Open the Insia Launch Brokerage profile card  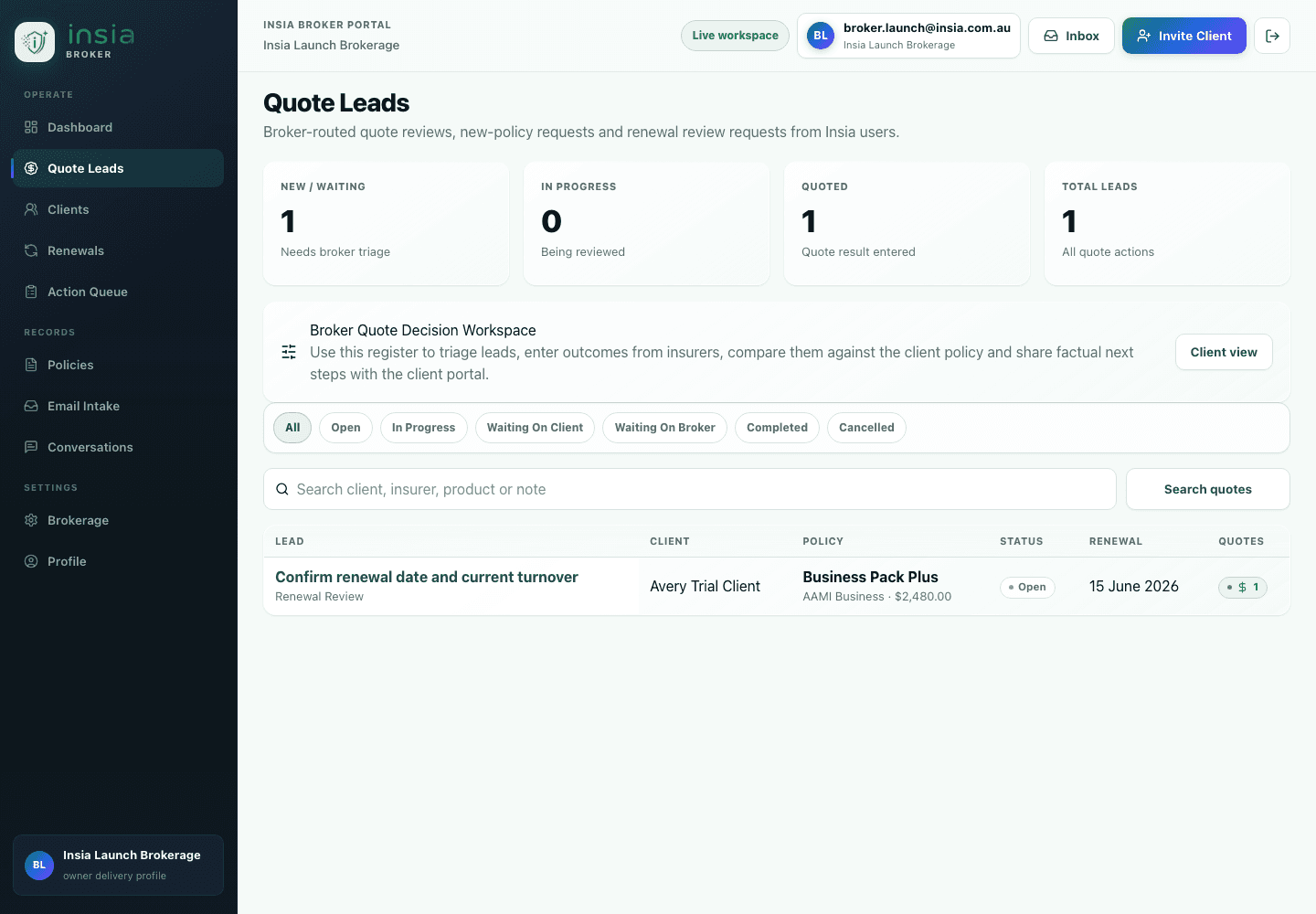click(118, 865)
